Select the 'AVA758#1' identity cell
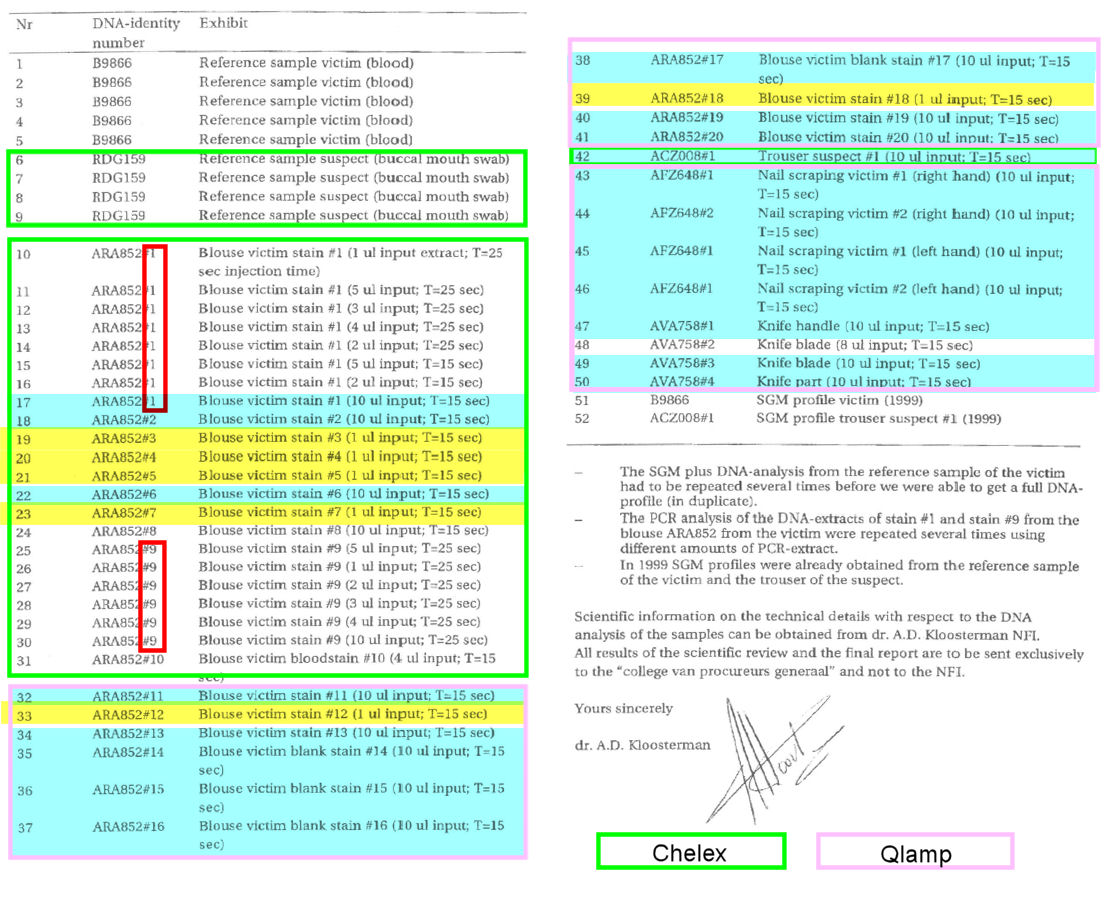The height and width of the screenshot is (900, 1110). pyautogui.click(x=682, y=326)
